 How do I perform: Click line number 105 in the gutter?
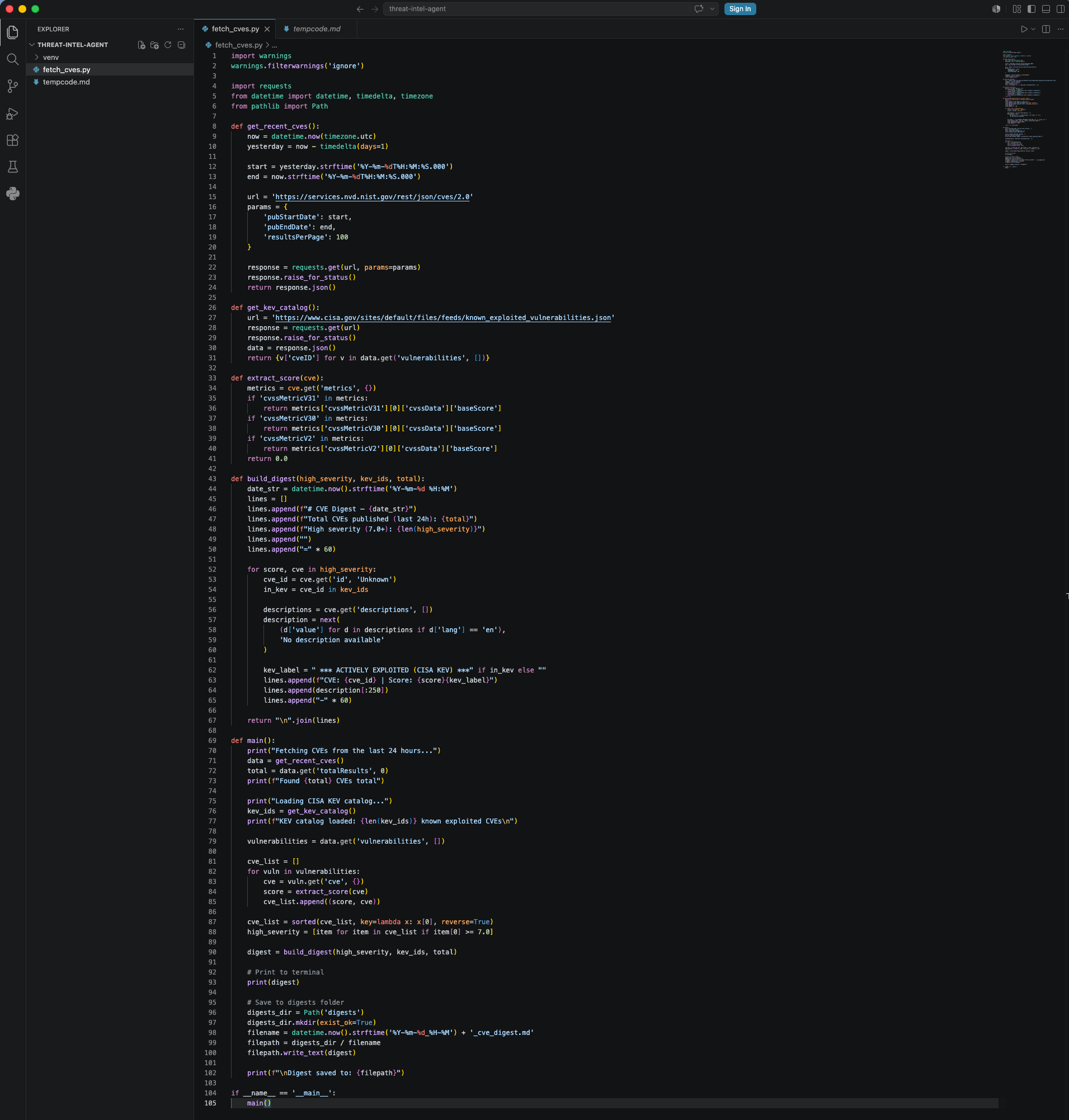(x=210, y=1103)
